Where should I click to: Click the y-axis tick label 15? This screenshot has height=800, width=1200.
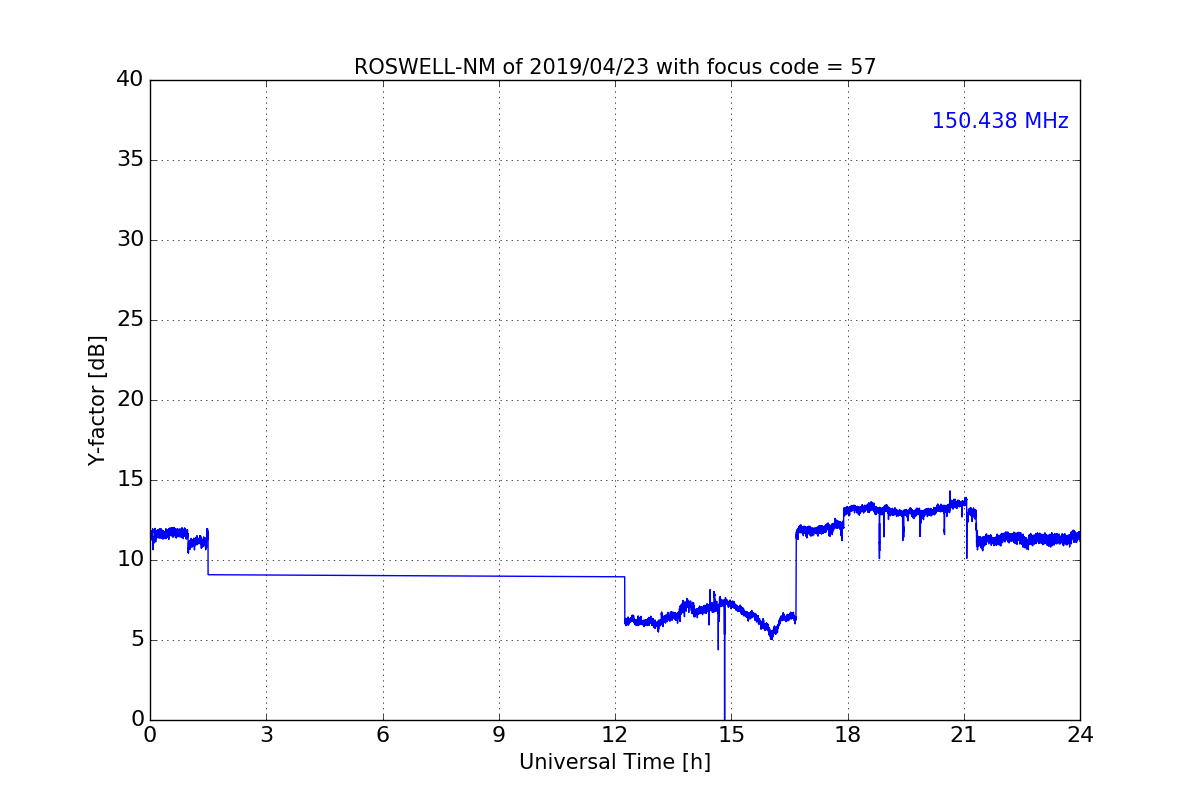[x=129, y=480]
